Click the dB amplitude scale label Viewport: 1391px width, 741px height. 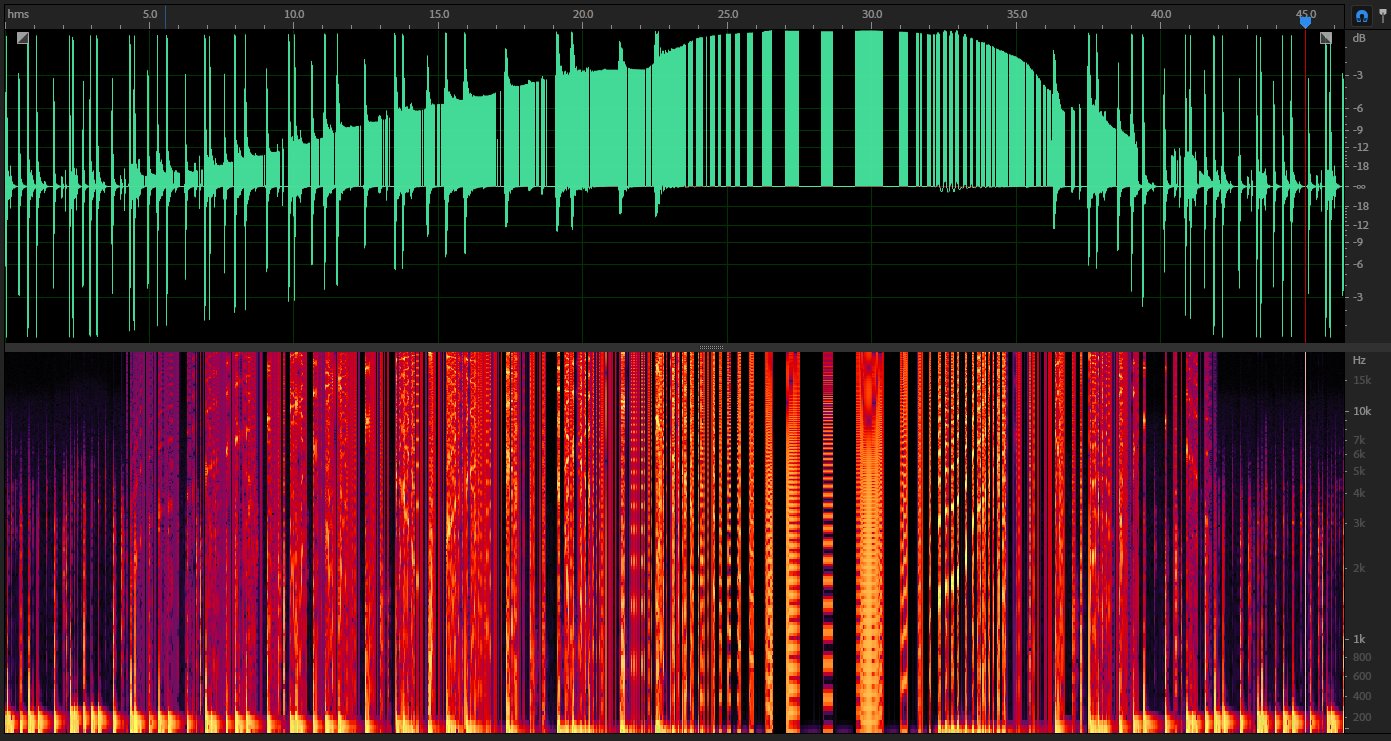1359,38
